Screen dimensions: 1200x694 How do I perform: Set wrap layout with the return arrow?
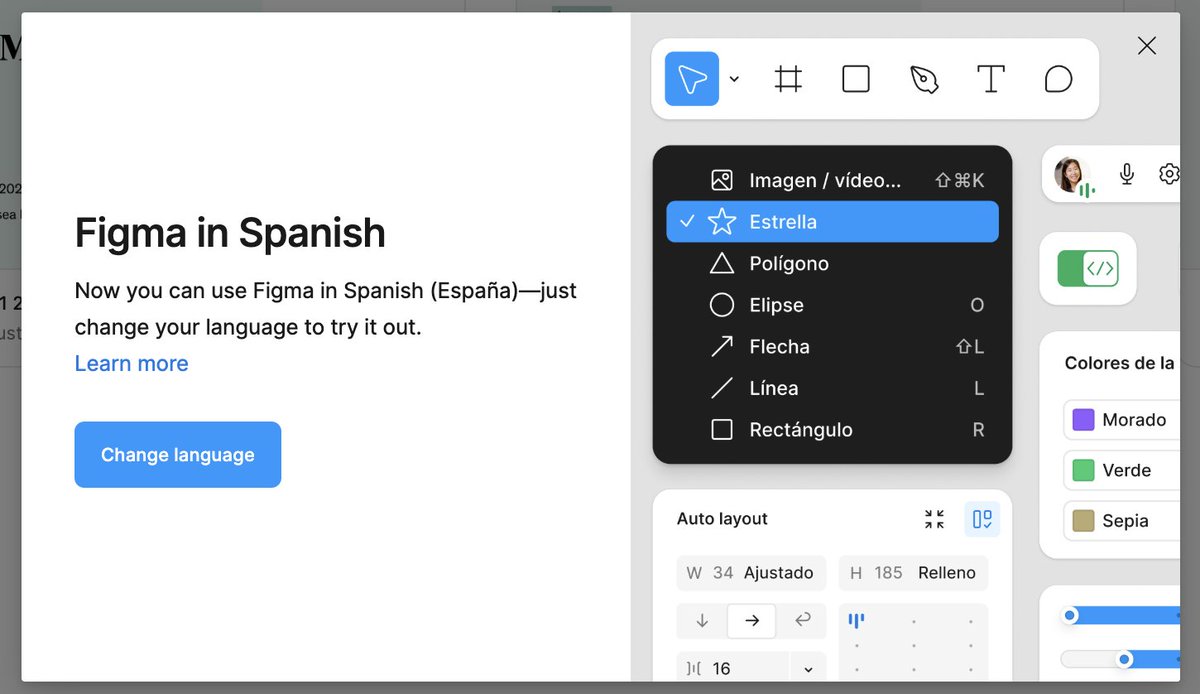(x=802, y=621)
